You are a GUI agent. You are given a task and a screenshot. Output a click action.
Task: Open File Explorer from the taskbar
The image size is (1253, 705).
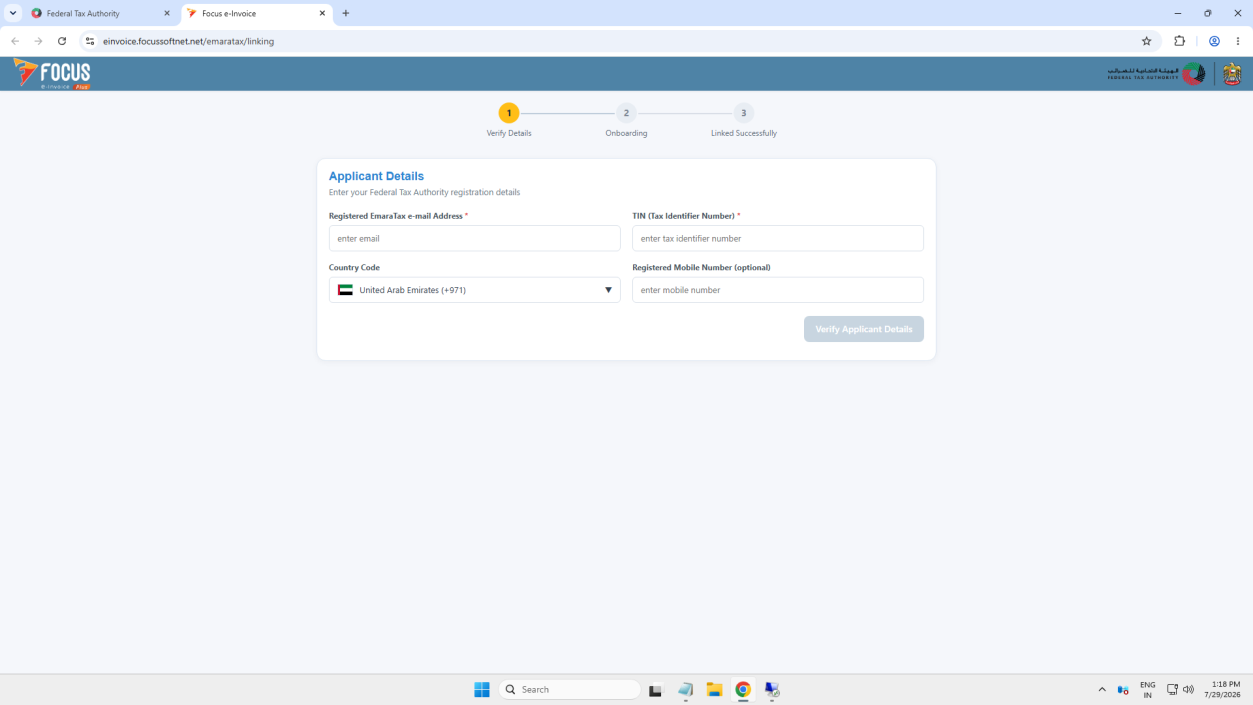[714, 689]
